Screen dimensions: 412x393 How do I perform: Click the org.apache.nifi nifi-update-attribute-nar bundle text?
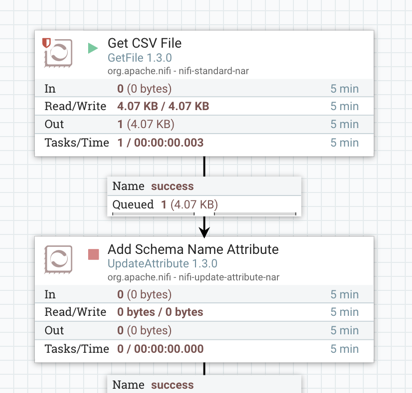click(x=193, y=277)
